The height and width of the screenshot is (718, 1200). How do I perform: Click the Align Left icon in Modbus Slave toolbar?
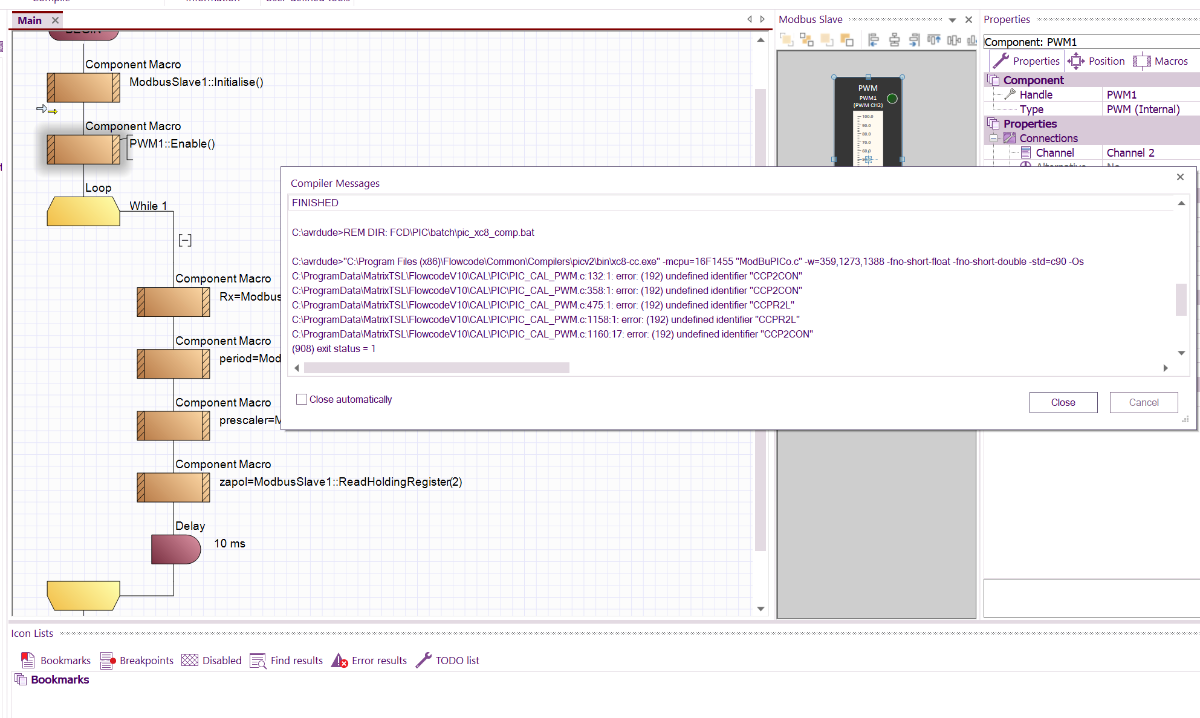(x=873, y=40)
